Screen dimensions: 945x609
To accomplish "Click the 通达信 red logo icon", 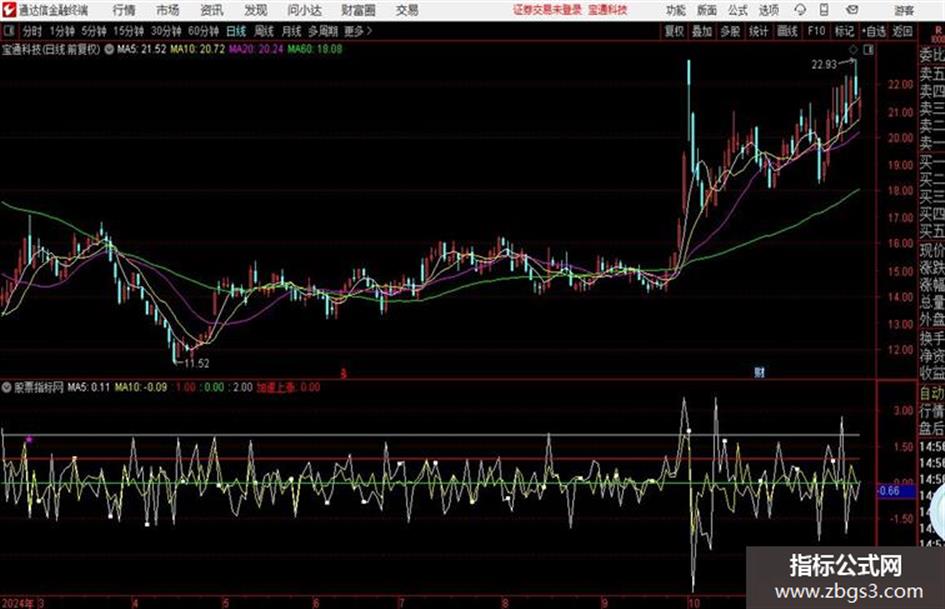I will (x=9, y=10).
